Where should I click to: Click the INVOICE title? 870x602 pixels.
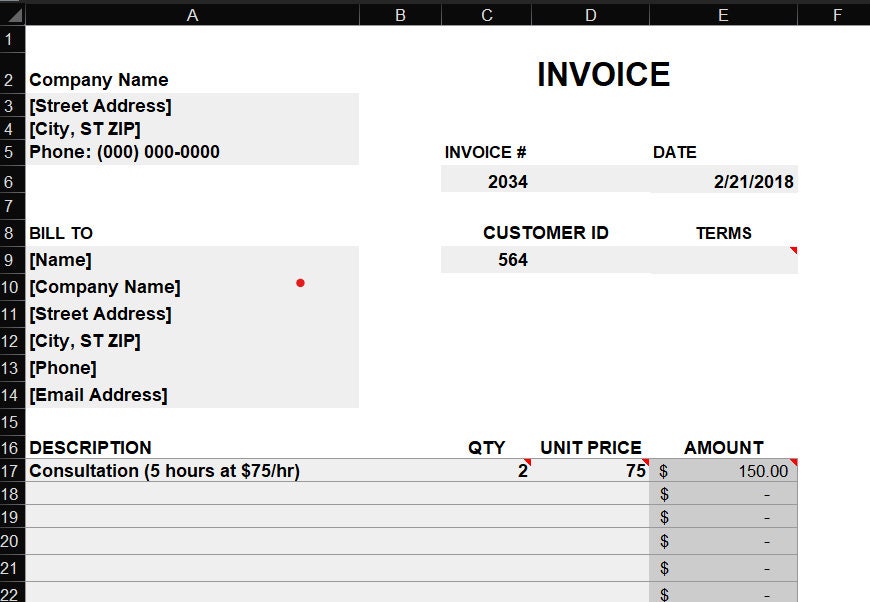tap(604, 74)
